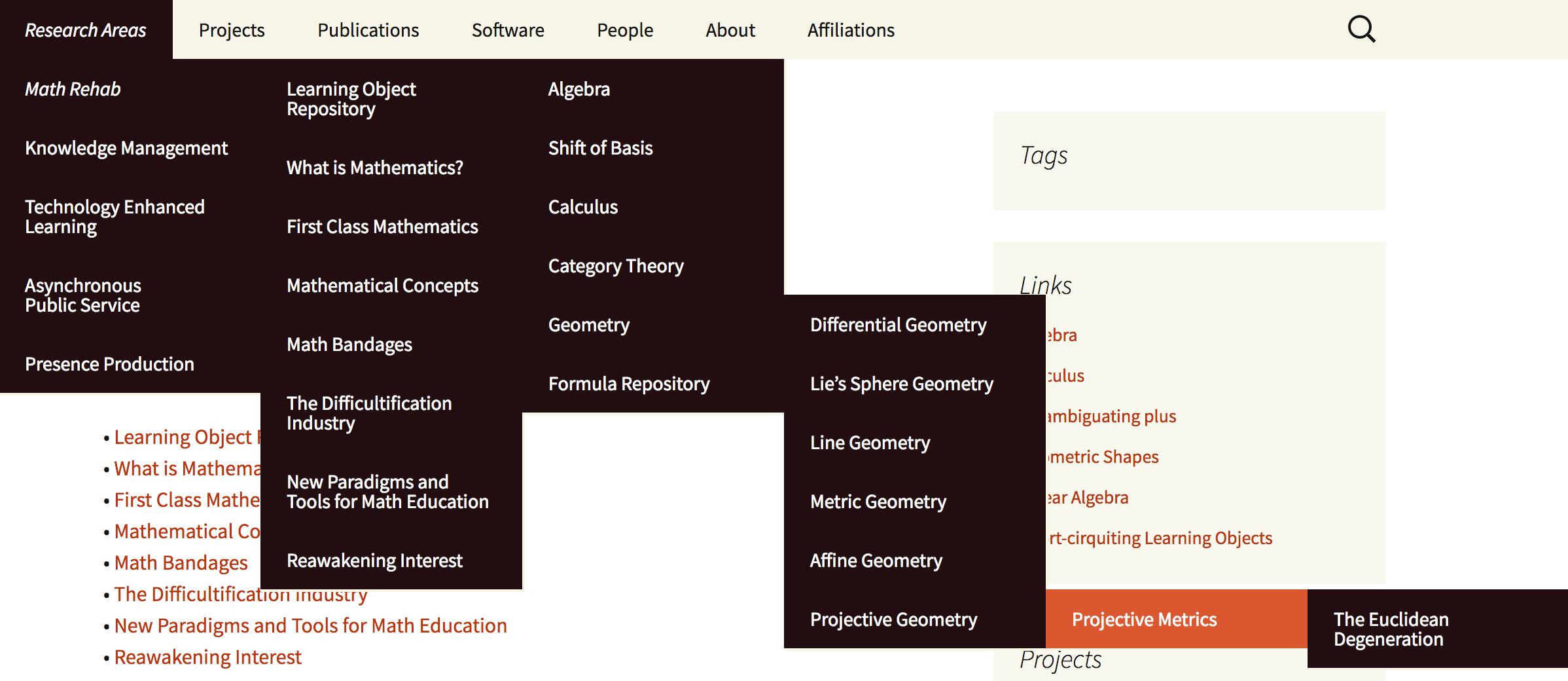Screen dimensions: 1568x681
Task: Choose Category Theory in the dropdown
Action: tap(615, 266)
